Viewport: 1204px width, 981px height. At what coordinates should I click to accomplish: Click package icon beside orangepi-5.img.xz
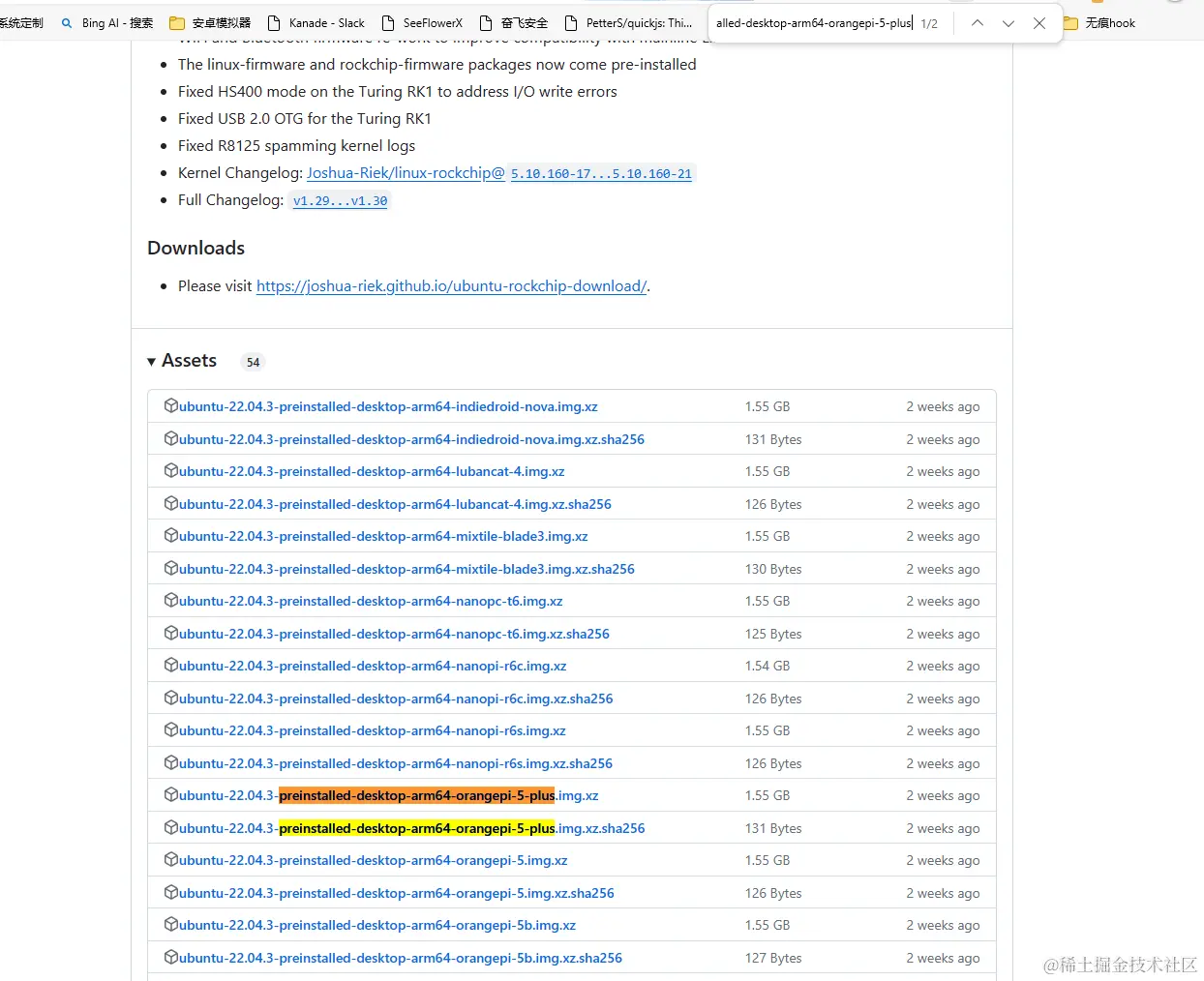pos(171,859)
